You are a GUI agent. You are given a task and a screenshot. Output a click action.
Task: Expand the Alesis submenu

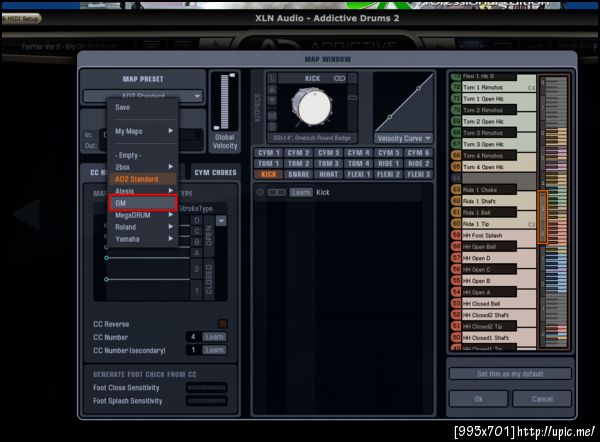tap(142, 191)
